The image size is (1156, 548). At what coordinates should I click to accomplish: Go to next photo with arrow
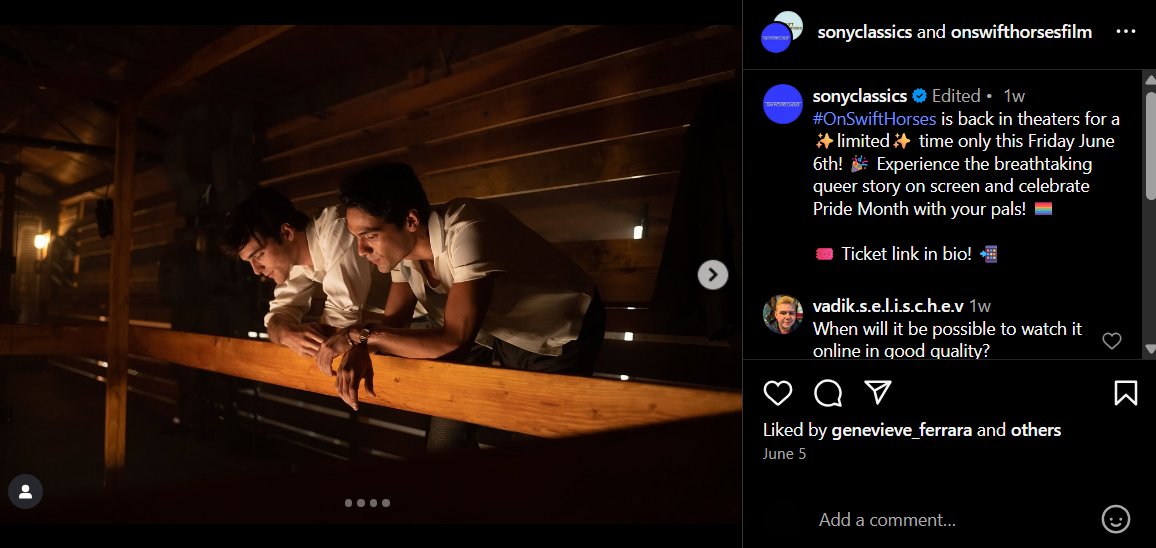pyautogui.click(x=712, y=274)
